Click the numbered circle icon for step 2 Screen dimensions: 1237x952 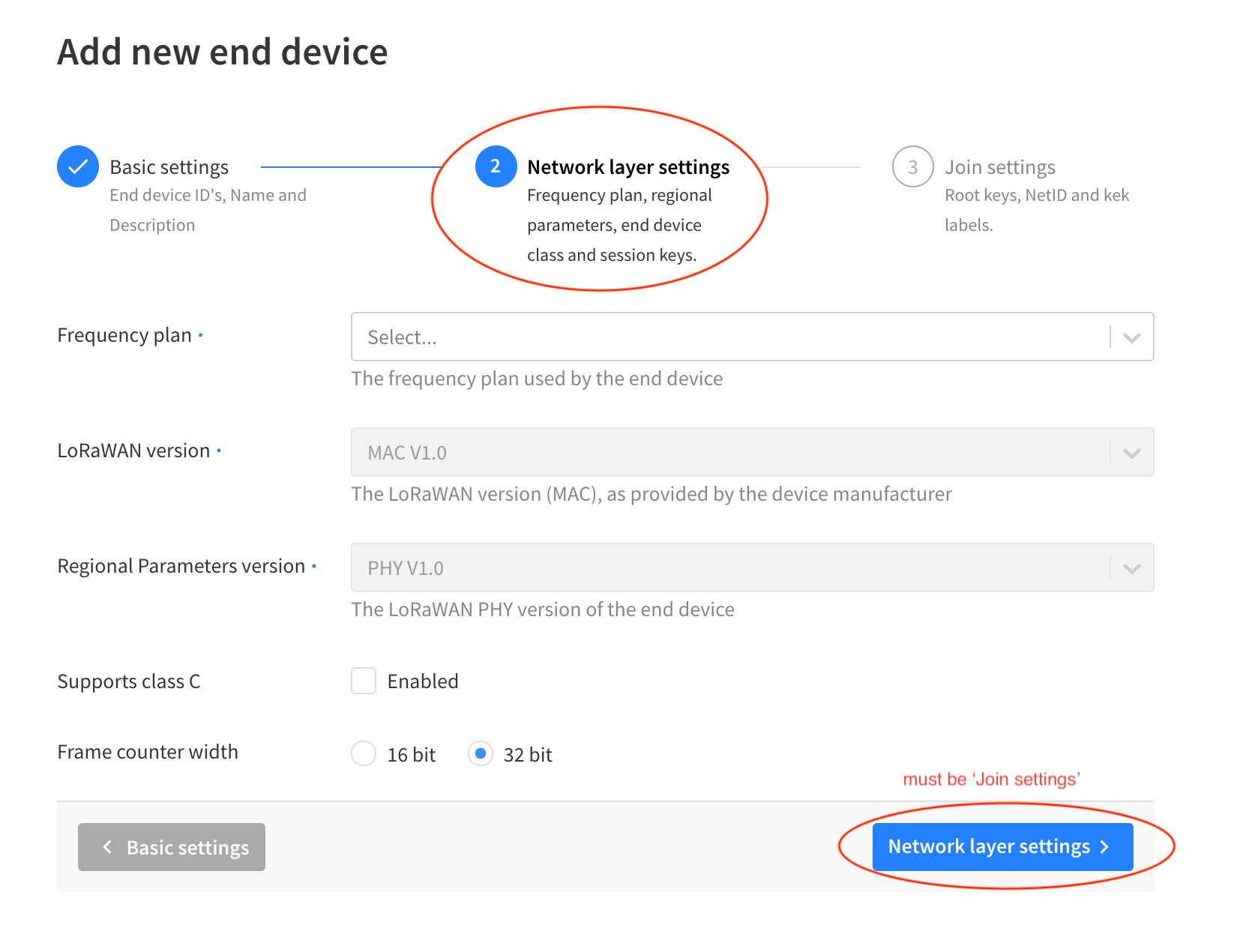(496, 166)
